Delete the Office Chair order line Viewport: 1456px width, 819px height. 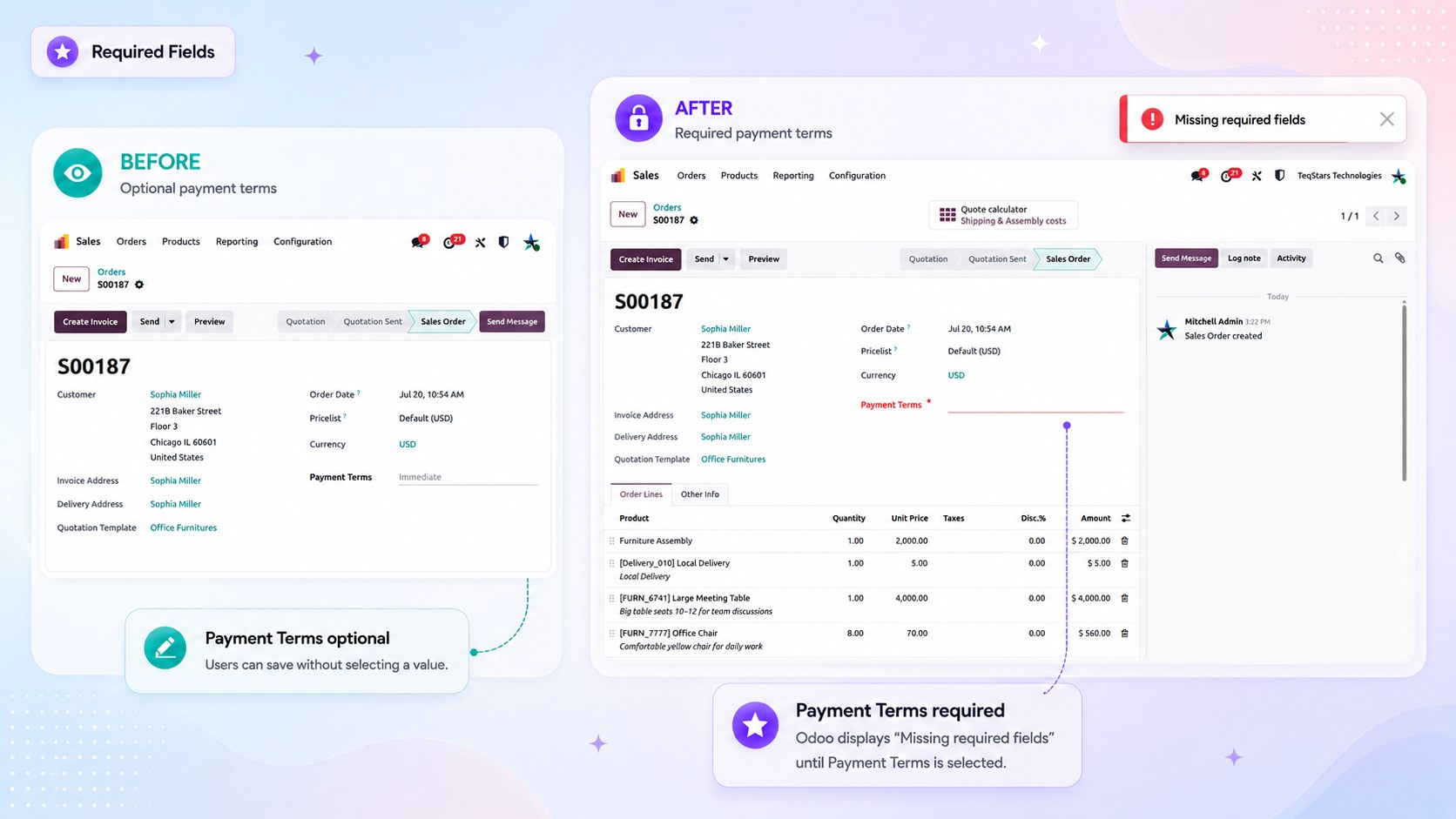1124,633
